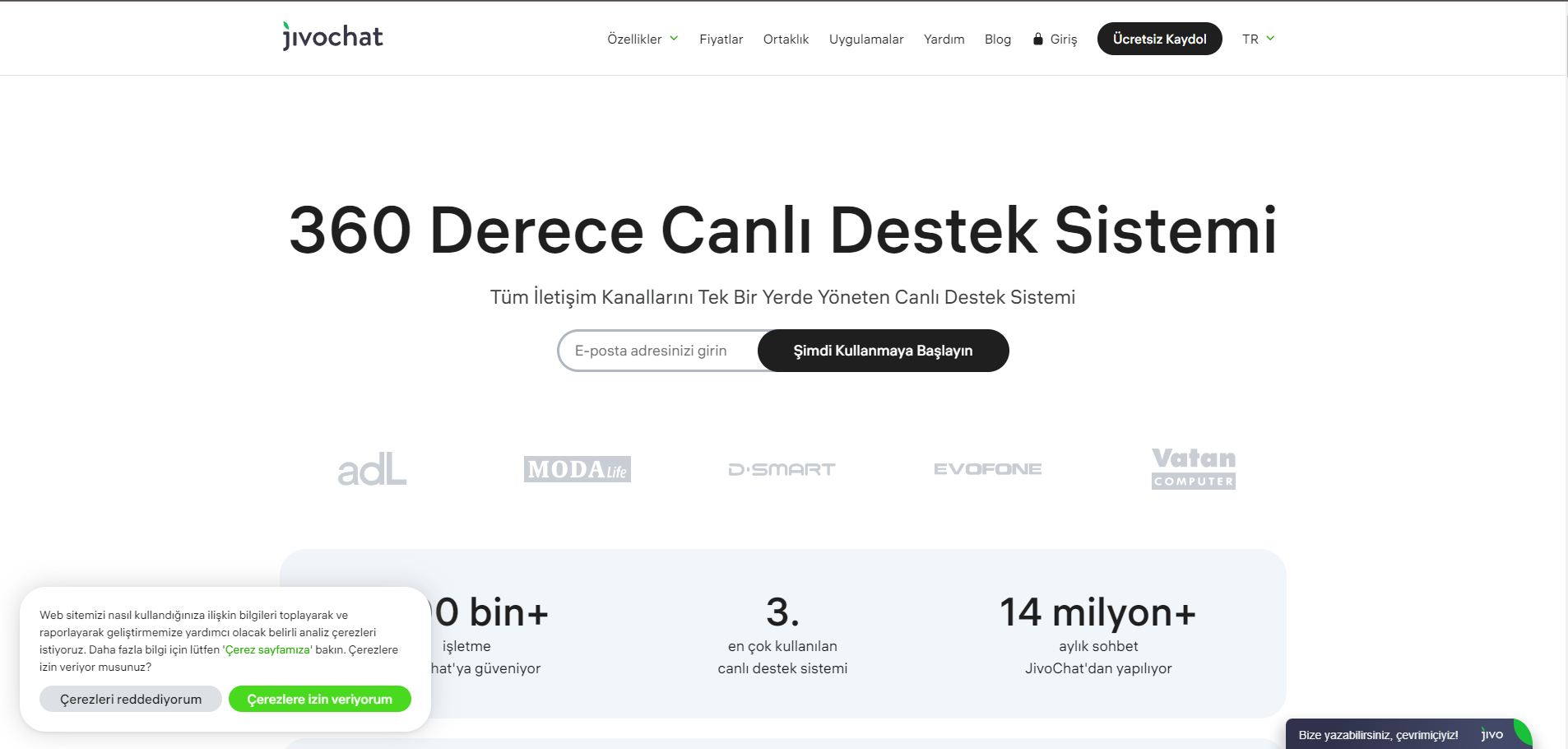1568x749 pixels.
Task: Click the aylık sohbet label
Action: pyautogui.click(x=1098, y=646)
